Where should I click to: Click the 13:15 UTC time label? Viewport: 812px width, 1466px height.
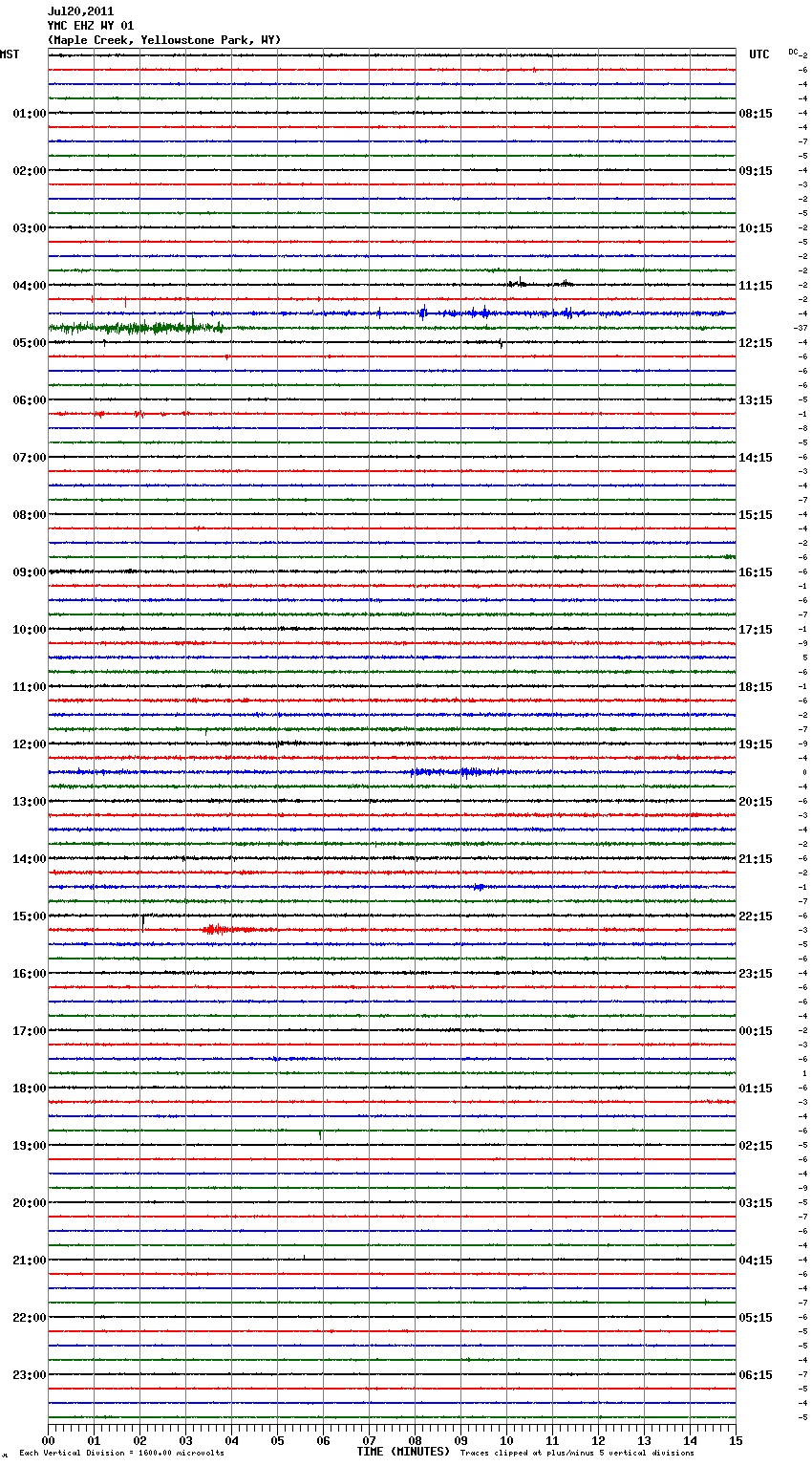click(x=756, y=400)
